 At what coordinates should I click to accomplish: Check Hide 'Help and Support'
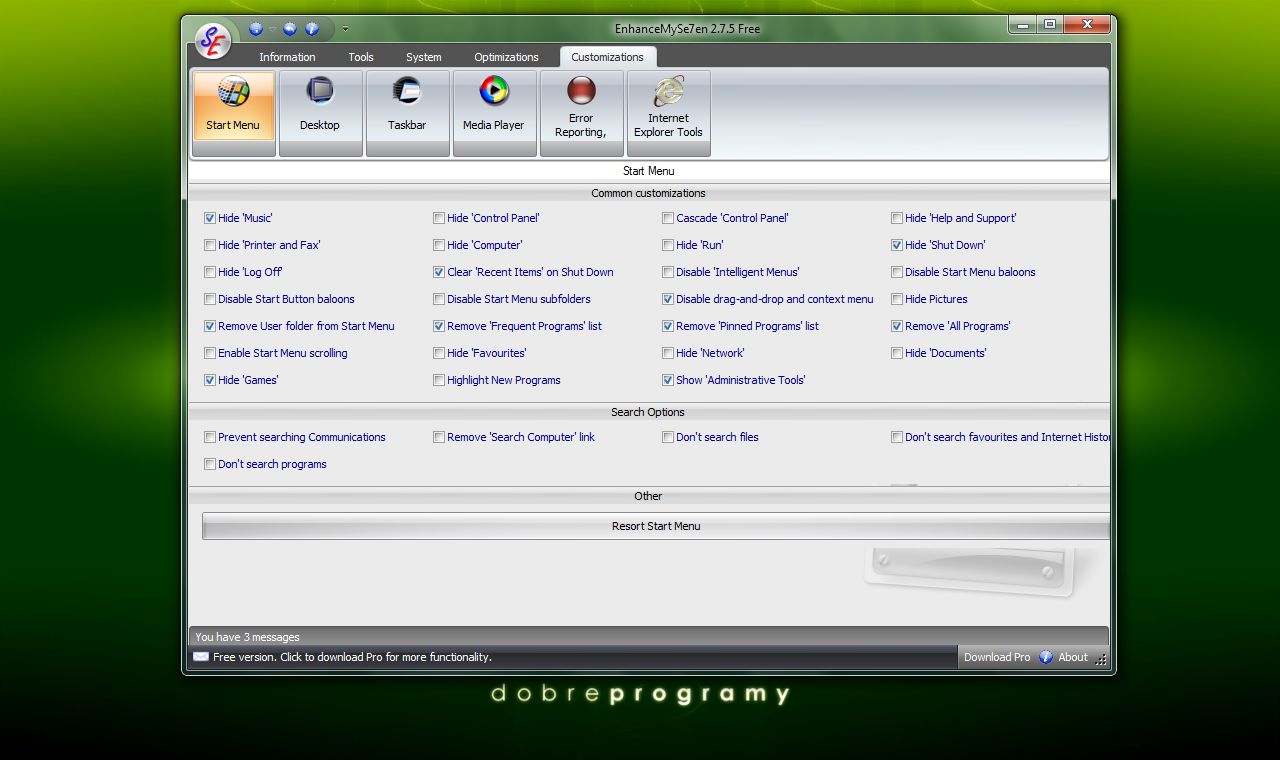pos(897,218)
